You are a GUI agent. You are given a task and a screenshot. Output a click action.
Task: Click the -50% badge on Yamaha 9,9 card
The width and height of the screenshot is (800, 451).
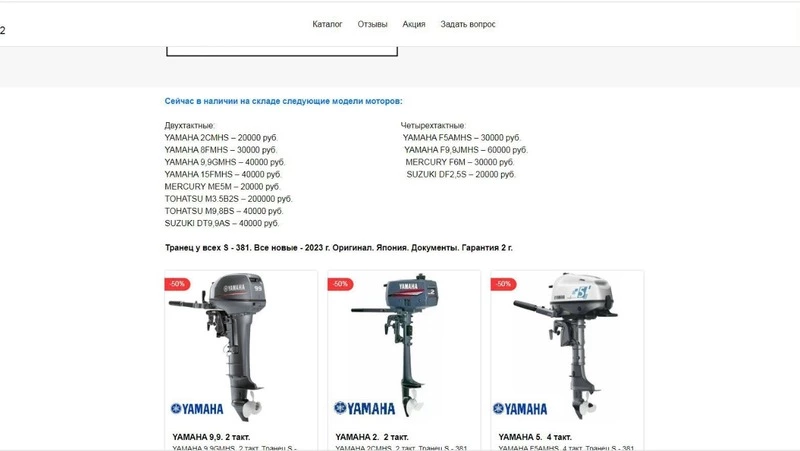pyautogui.click(x=177, y=284)
